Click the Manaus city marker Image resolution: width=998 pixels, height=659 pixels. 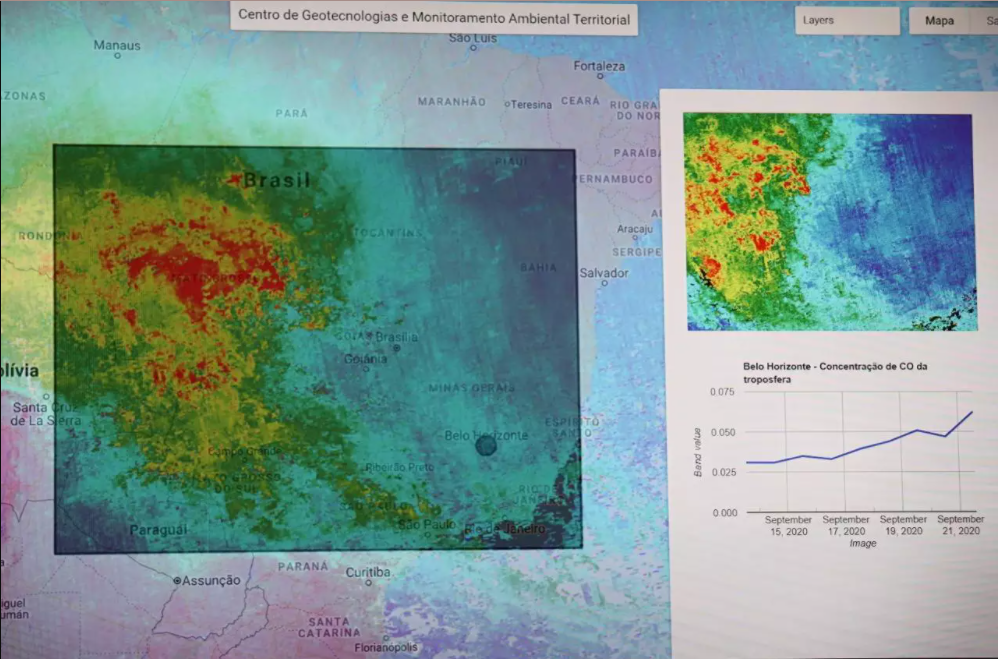[117, 57]
